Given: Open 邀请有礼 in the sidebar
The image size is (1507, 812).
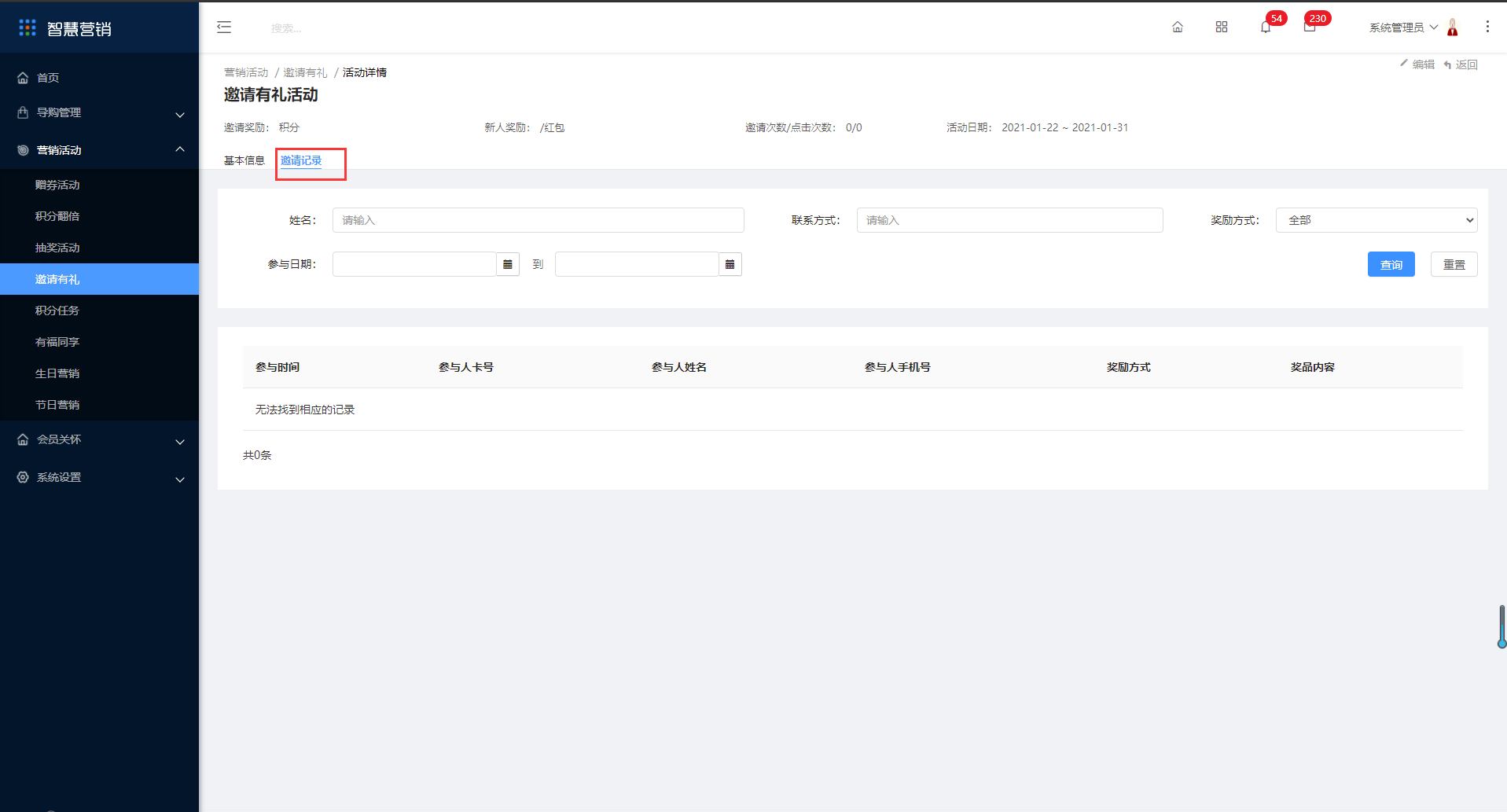Looking at the screenshot, I should 99,279.
